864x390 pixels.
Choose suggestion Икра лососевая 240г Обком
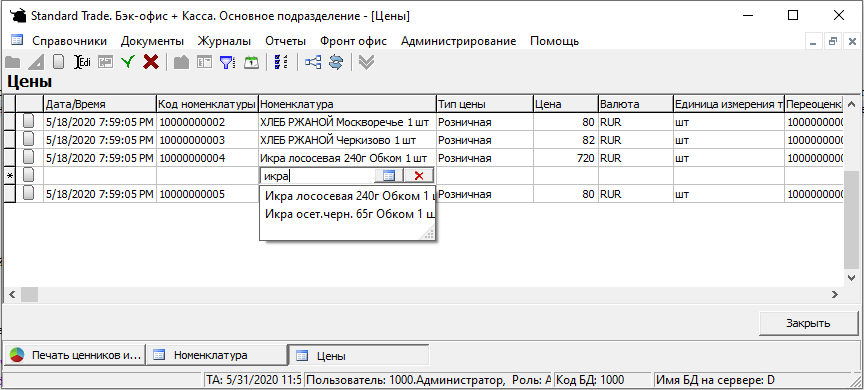click(349, 197)
